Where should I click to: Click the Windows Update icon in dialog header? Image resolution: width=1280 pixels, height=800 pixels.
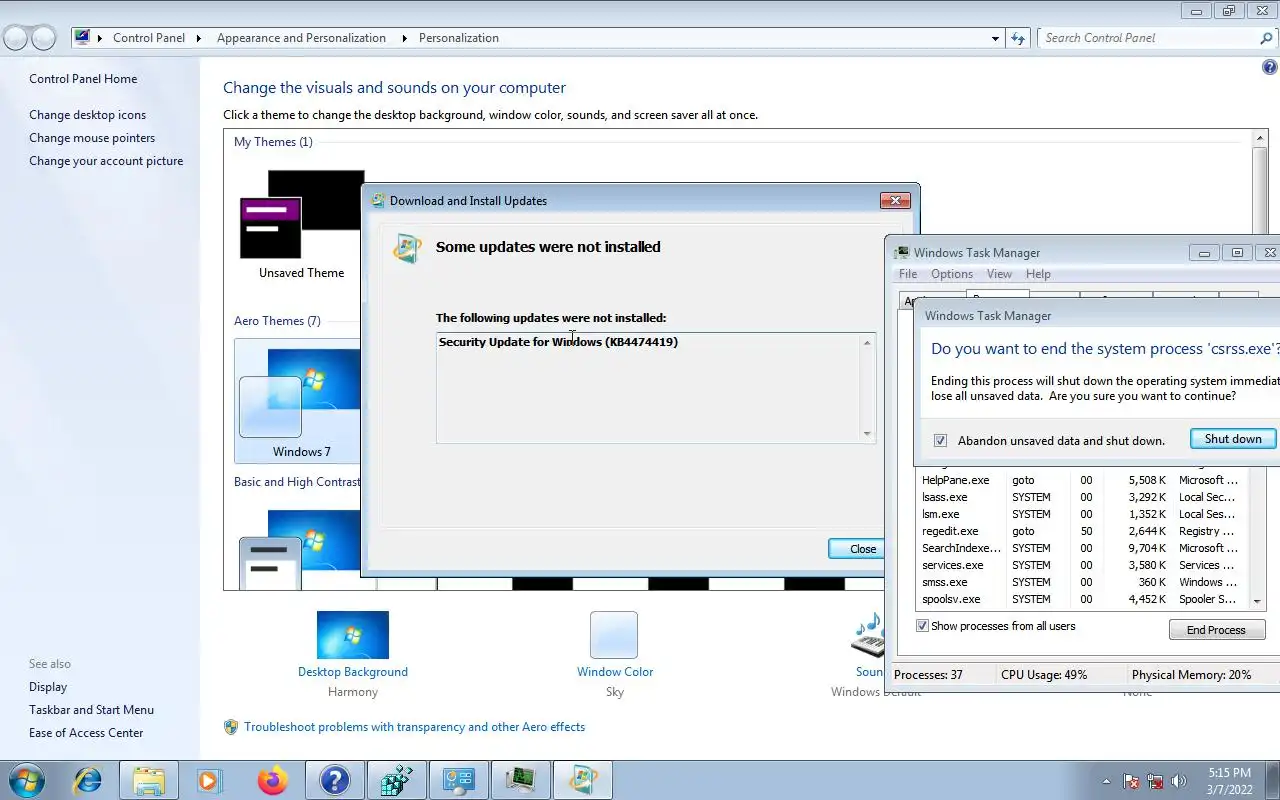pyautogui.click(x=407, y=248)
